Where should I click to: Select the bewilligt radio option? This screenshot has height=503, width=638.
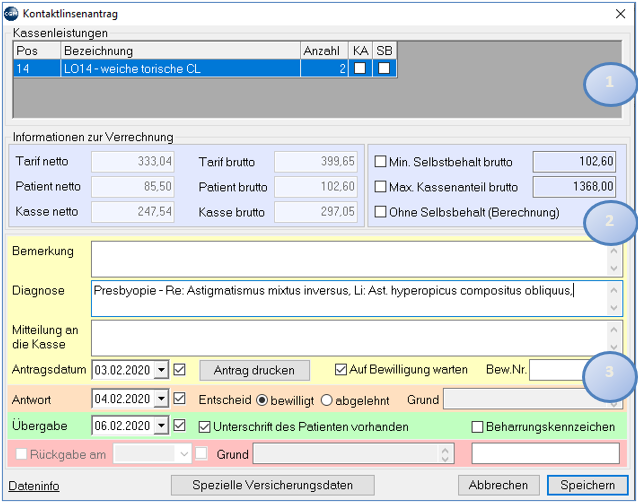(x=262, y=400)
